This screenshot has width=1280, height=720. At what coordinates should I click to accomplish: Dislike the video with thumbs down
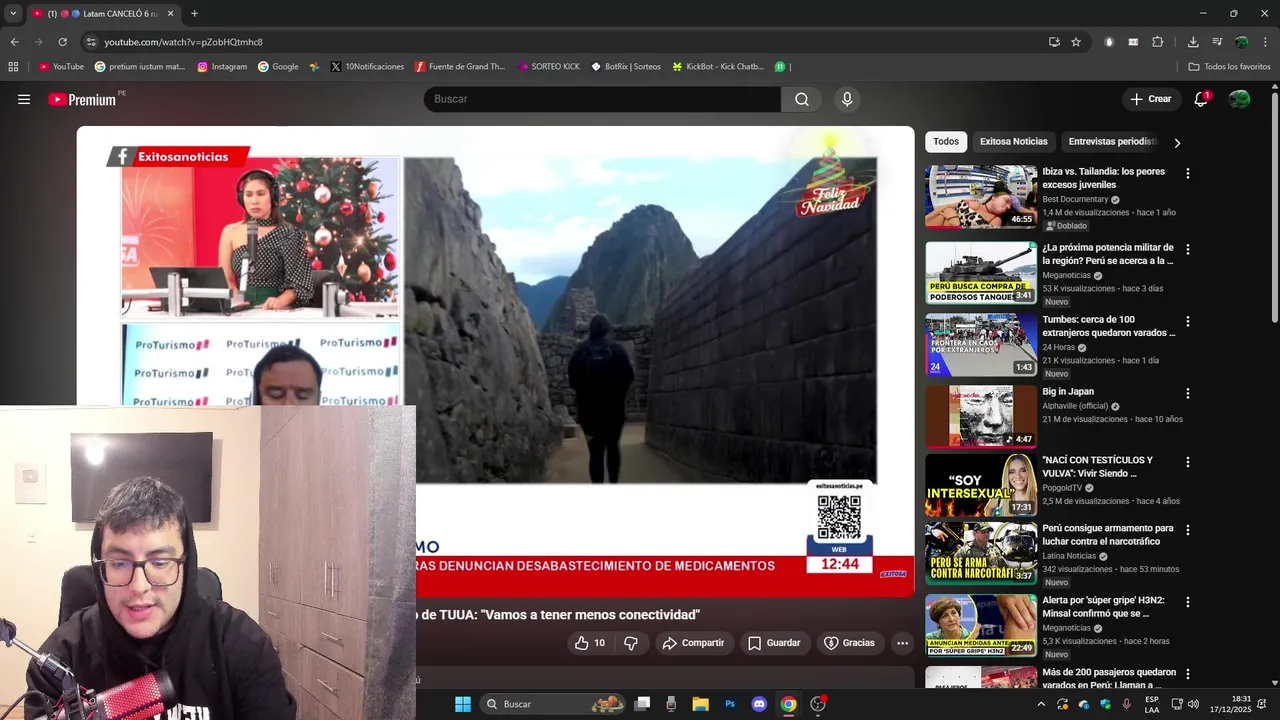(631, 643)
